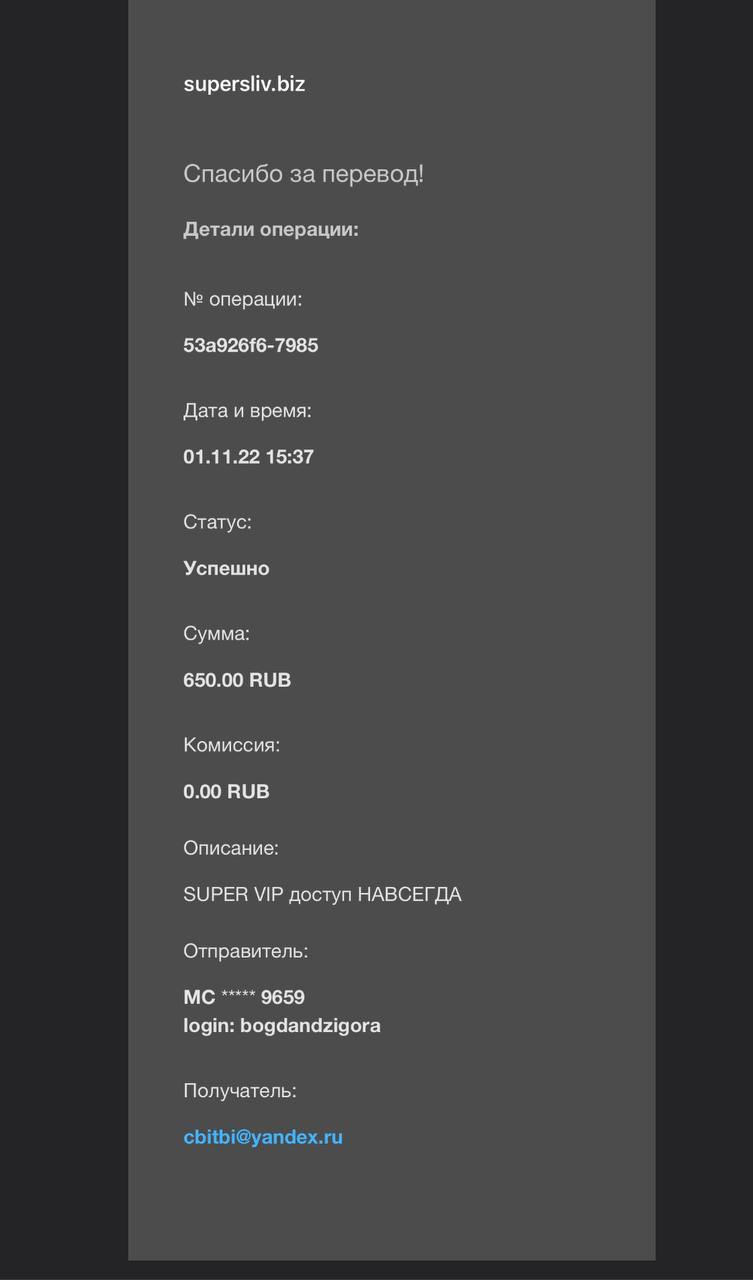The width and height of the screenshot is (753, 1280).
Task: Click the Комиссия label
Action: [x=231, y=745]
